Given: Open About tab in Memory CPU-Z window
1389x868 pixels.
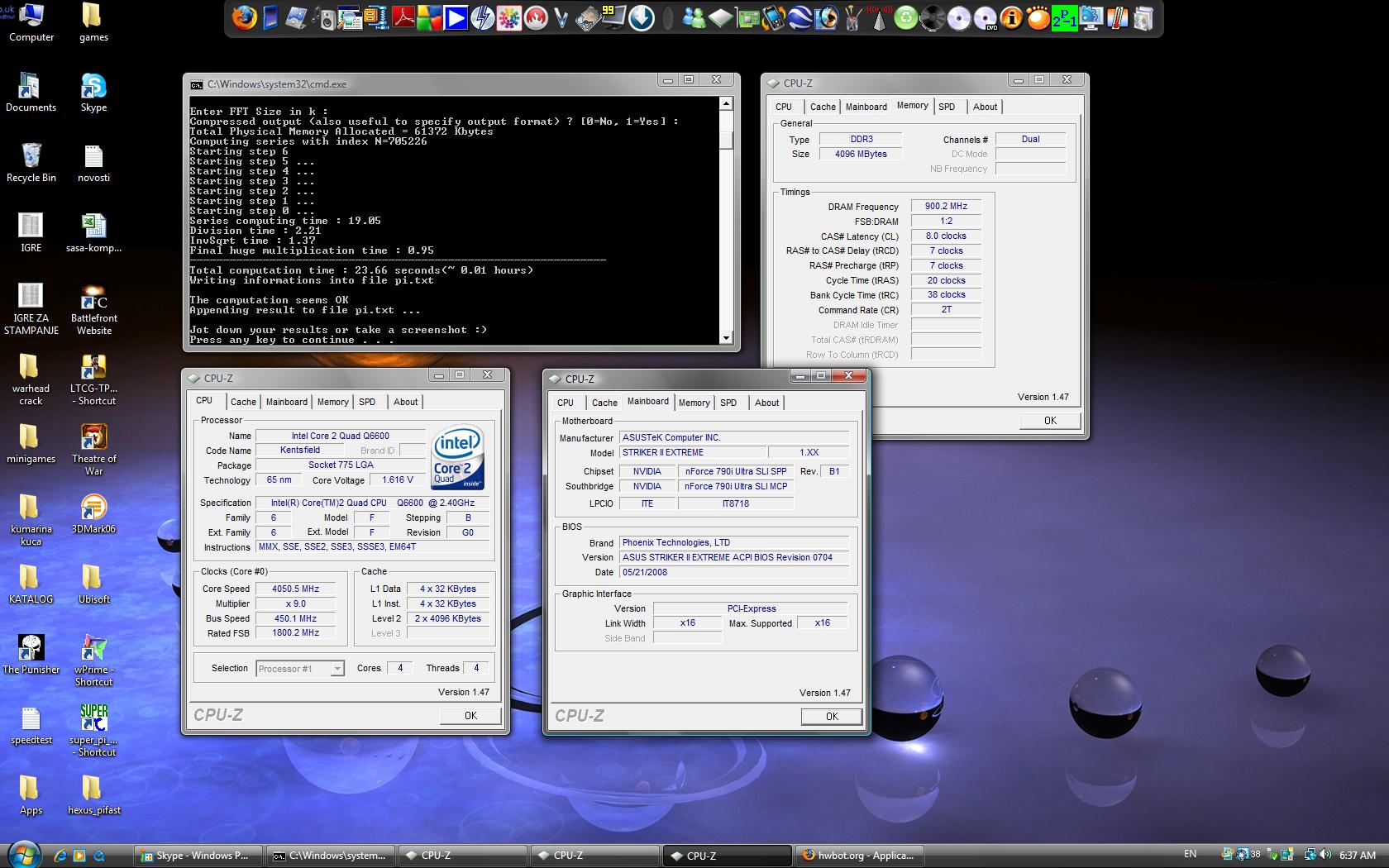Looking at the screenshot, I should pos(985,107).
